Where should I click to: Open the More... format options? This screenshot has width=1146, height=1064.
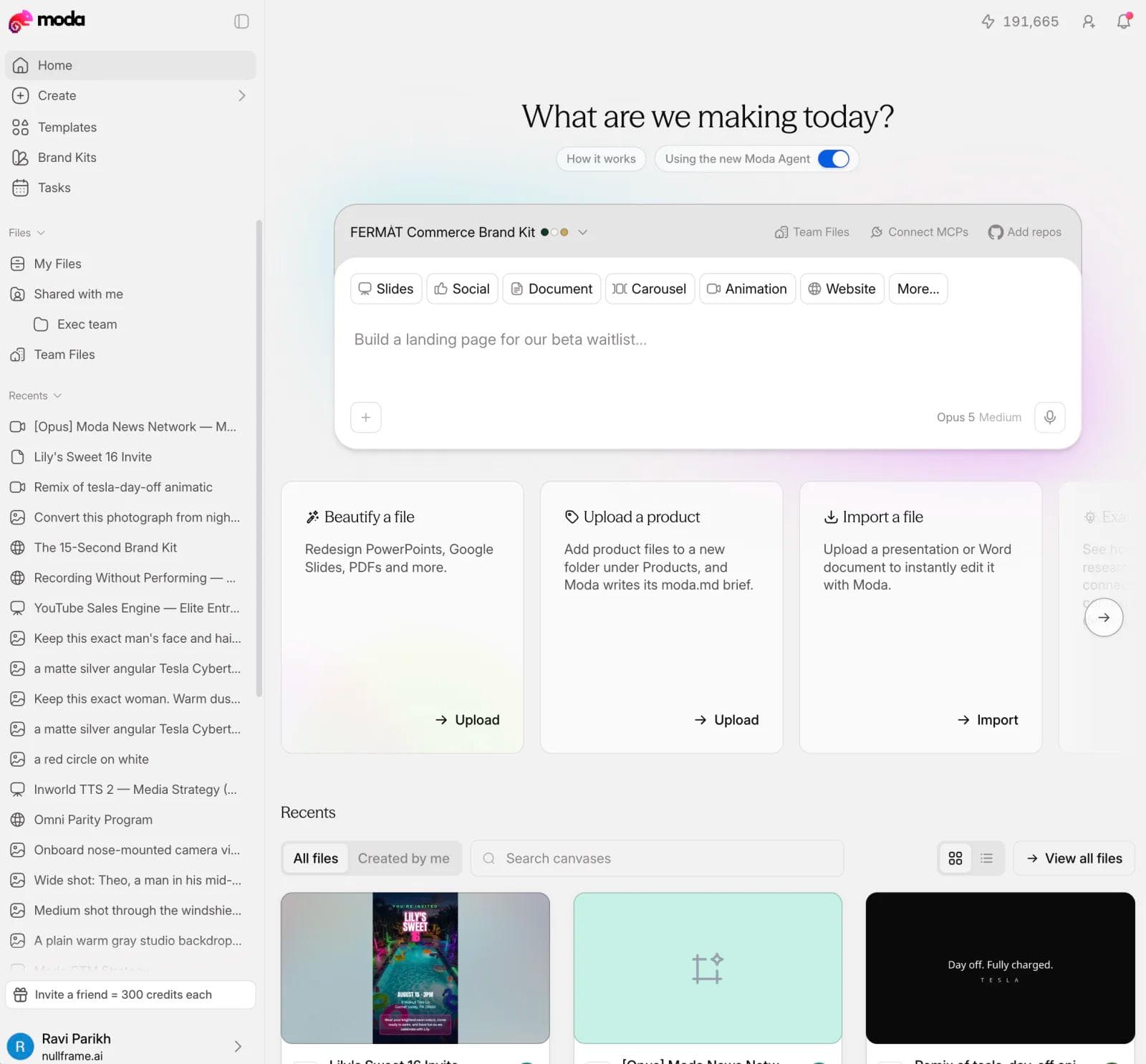(918, 289)
